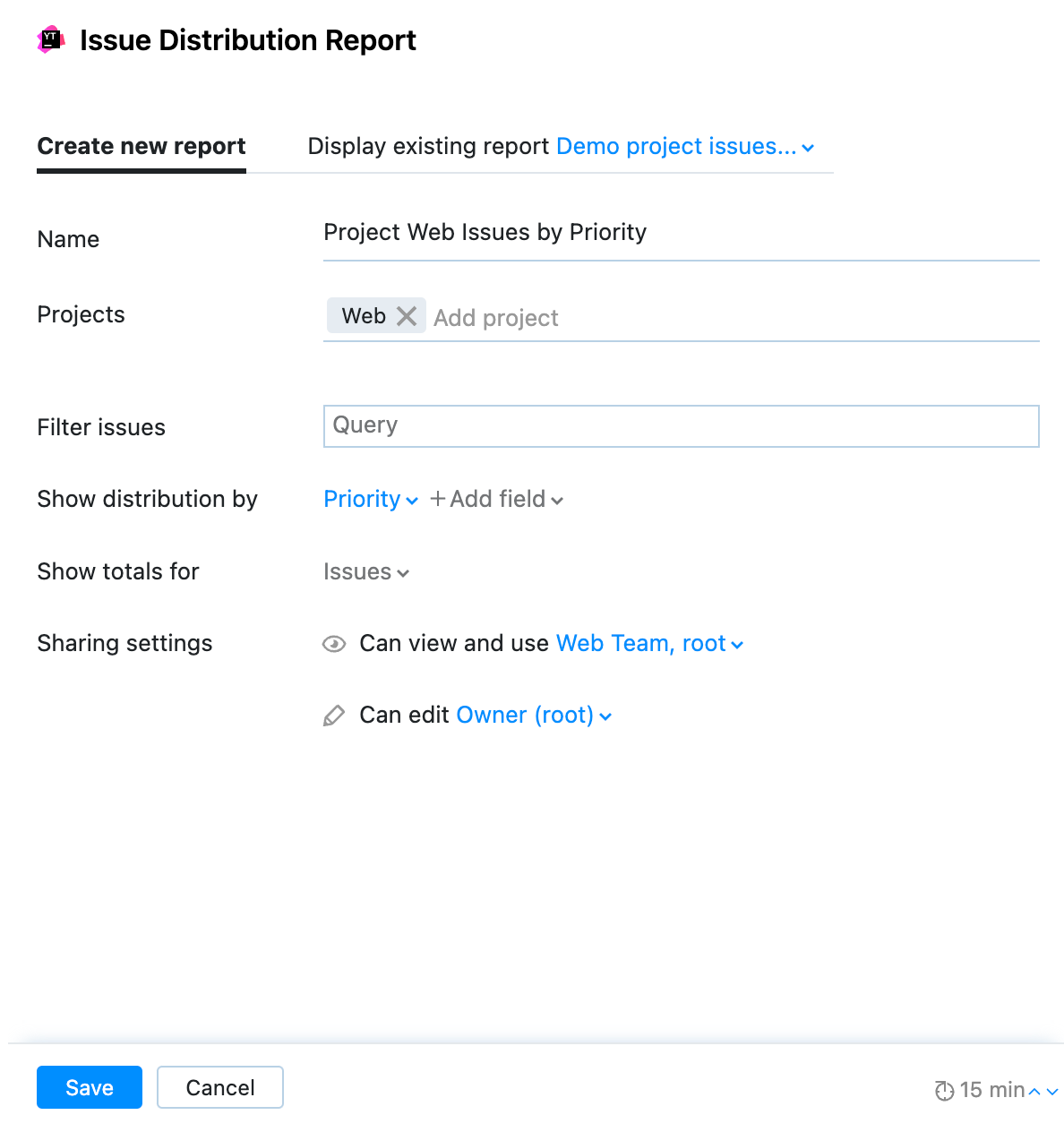This screenshot has width=1064, height=1132.
Task: Open the "Web Team, root" viewers dropdown
Action: (648, 643)
